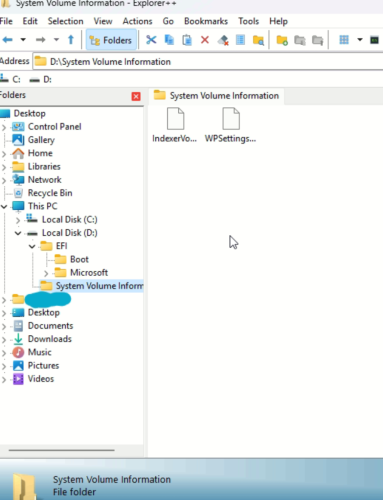Click the red Delete X icon

pyautogui.click(x=205, y=40)
